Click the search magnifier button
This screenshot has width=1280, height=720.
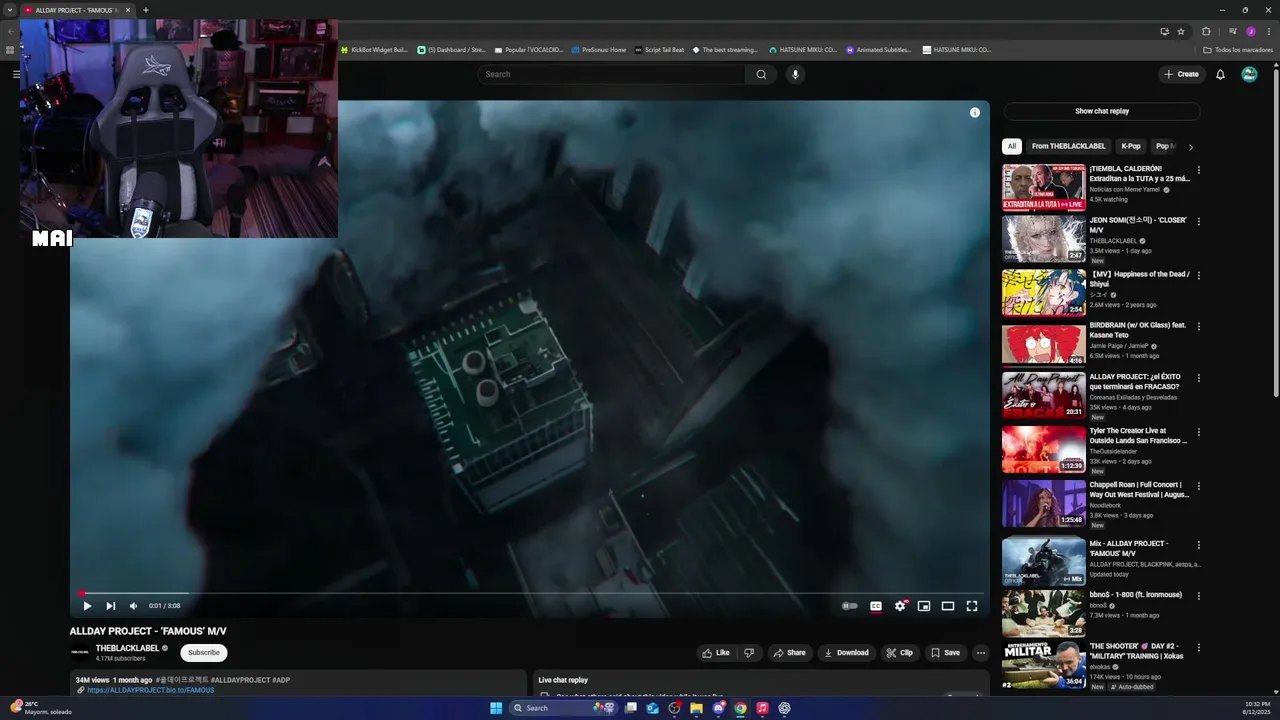761,74
